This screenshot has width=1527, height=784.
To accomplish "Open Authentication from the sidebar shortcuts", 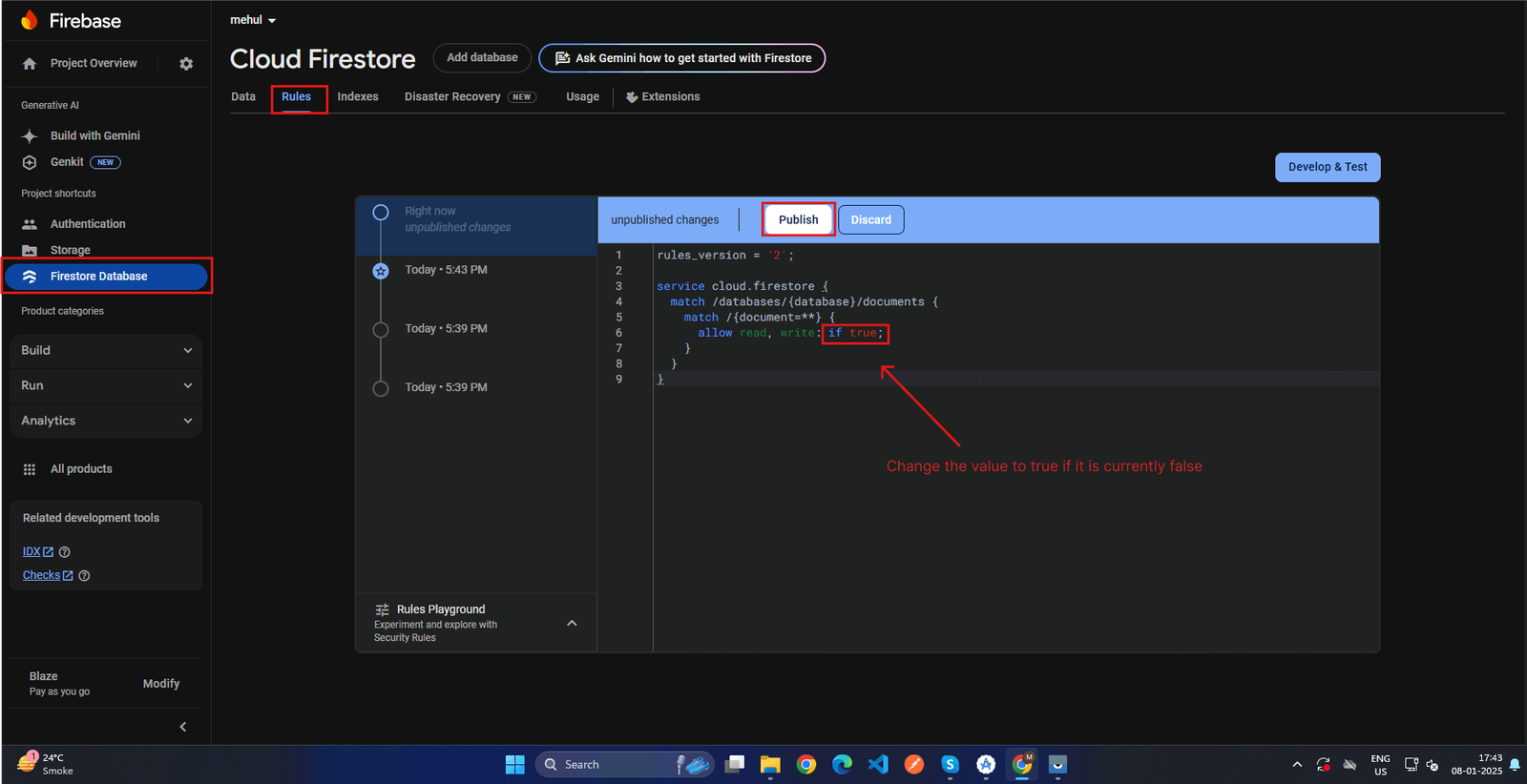I will tap(88, 224).
